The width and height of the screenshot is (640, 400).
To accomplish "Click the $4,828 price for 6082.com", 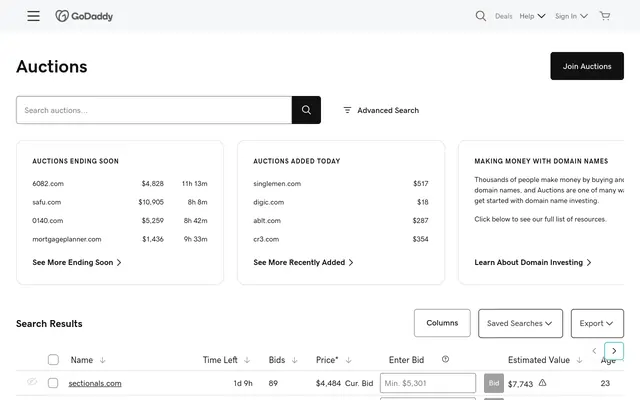I will [x=153, y=184].
